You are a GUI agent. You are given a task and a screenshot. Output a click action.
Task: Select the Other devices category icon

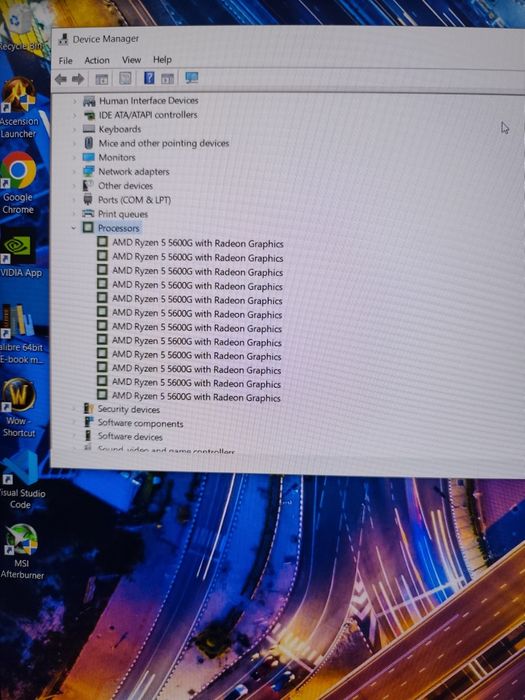coord(88,185)
